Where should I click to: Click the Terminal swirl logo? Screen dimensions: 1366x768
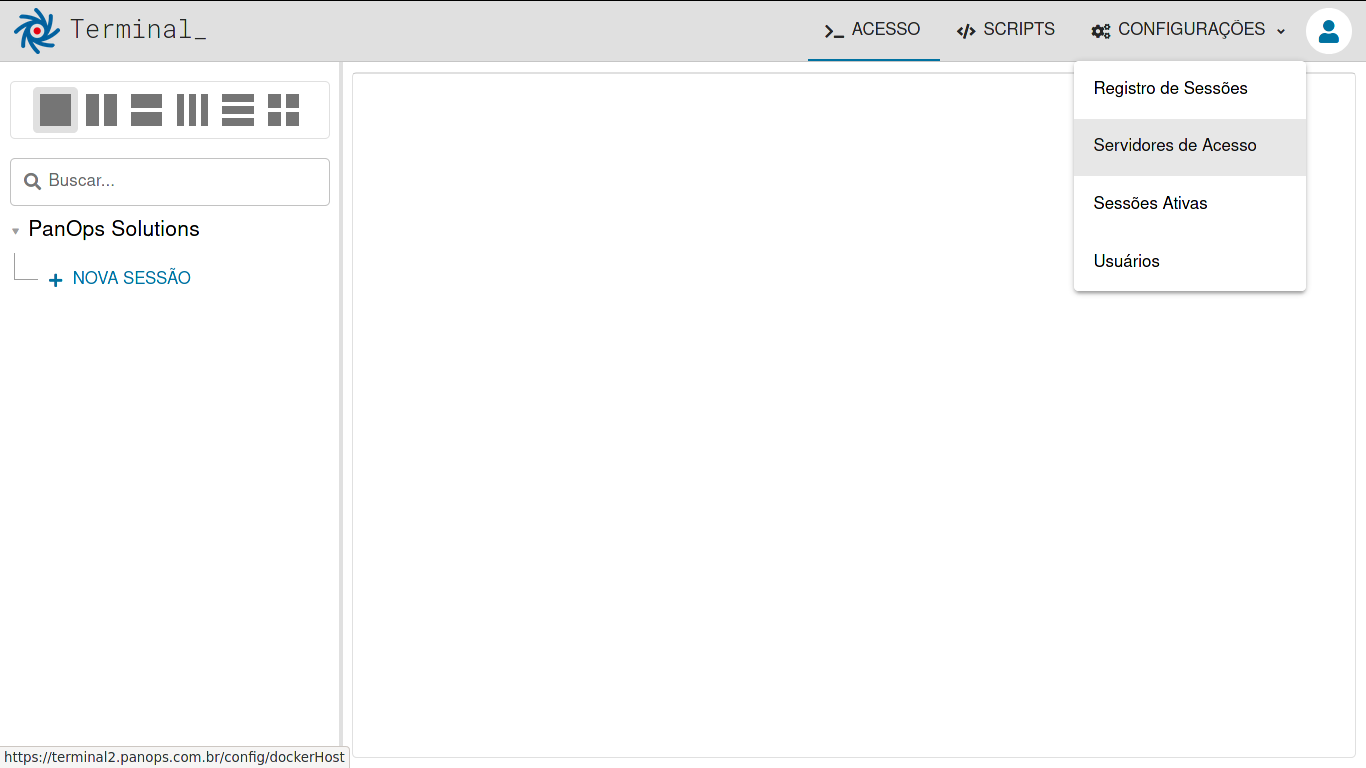(x=37, y=30)
